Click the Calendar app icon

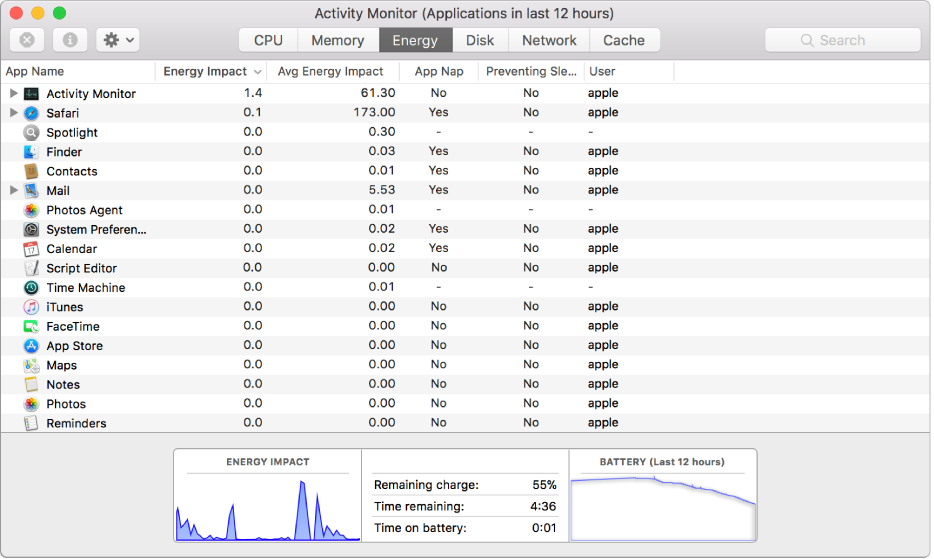[31, 249]
